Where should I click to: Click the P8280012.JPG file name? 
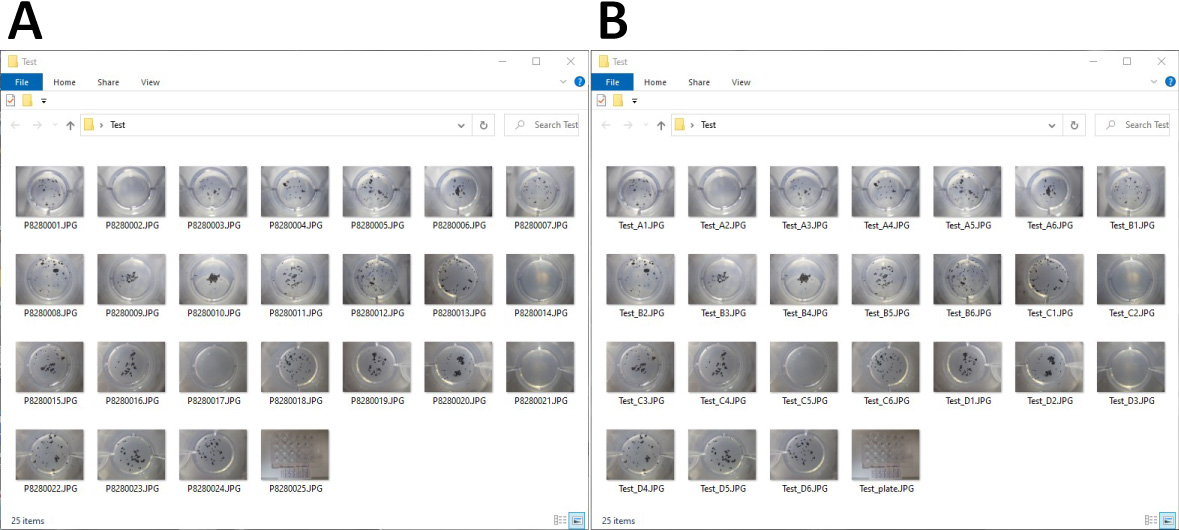pos(377,313)
